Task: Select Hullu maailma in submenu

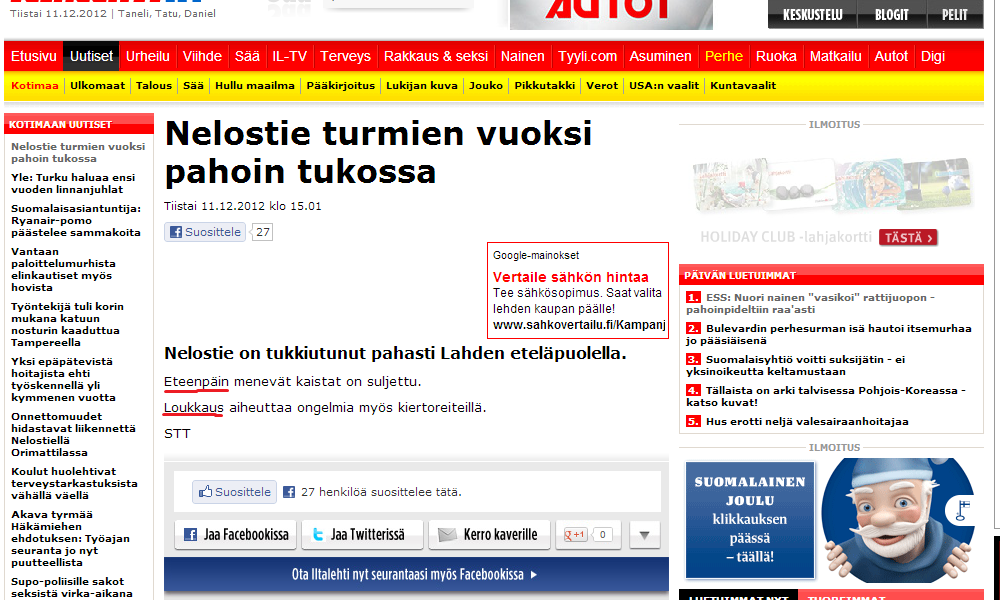Action: (x=255, y=85)
